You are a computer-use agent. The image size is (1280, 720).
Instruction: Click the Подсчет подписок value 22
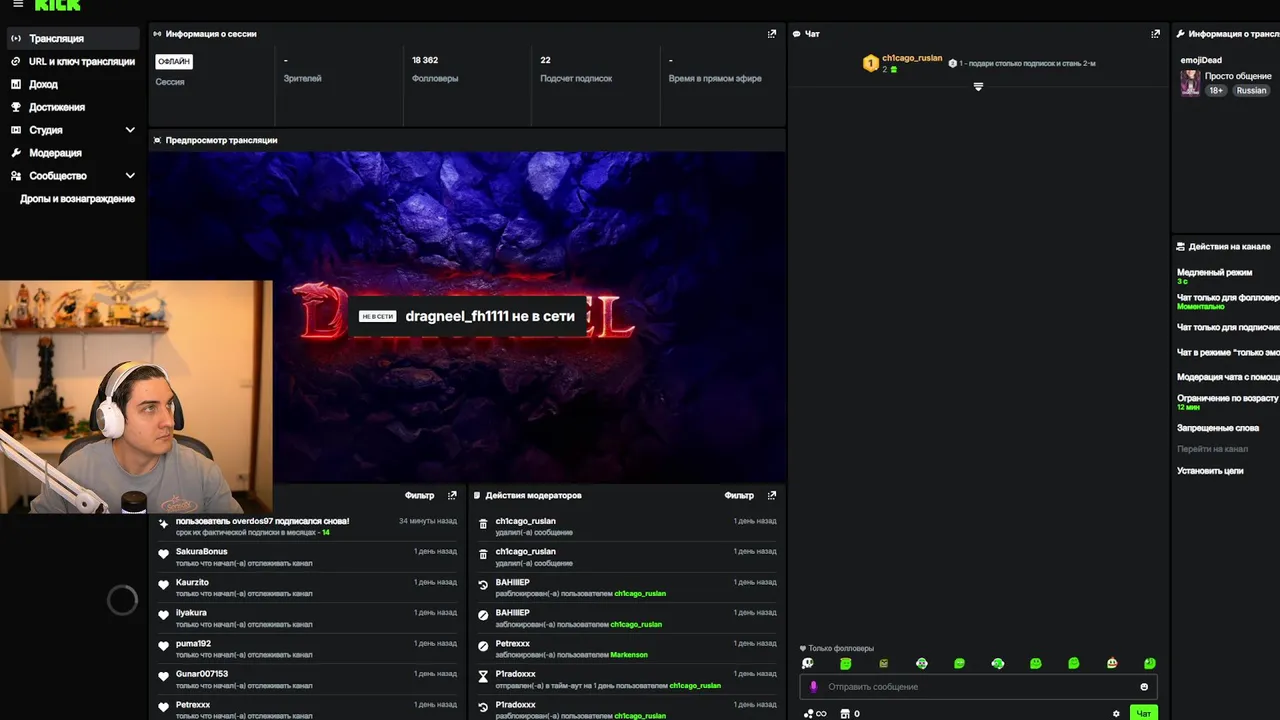point(545,60)
